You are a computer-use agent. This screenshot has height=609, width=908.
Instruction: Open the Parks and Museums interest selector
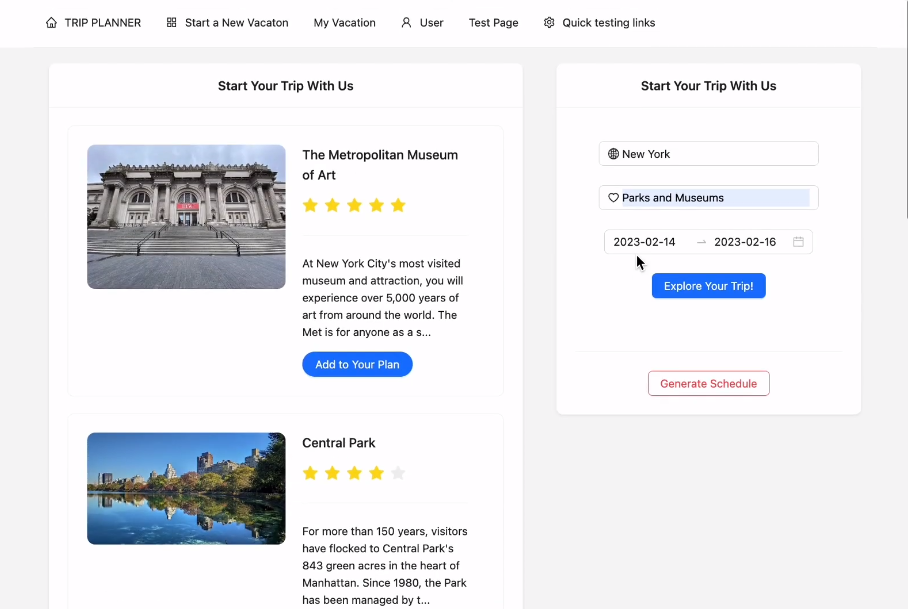point(714,198)
